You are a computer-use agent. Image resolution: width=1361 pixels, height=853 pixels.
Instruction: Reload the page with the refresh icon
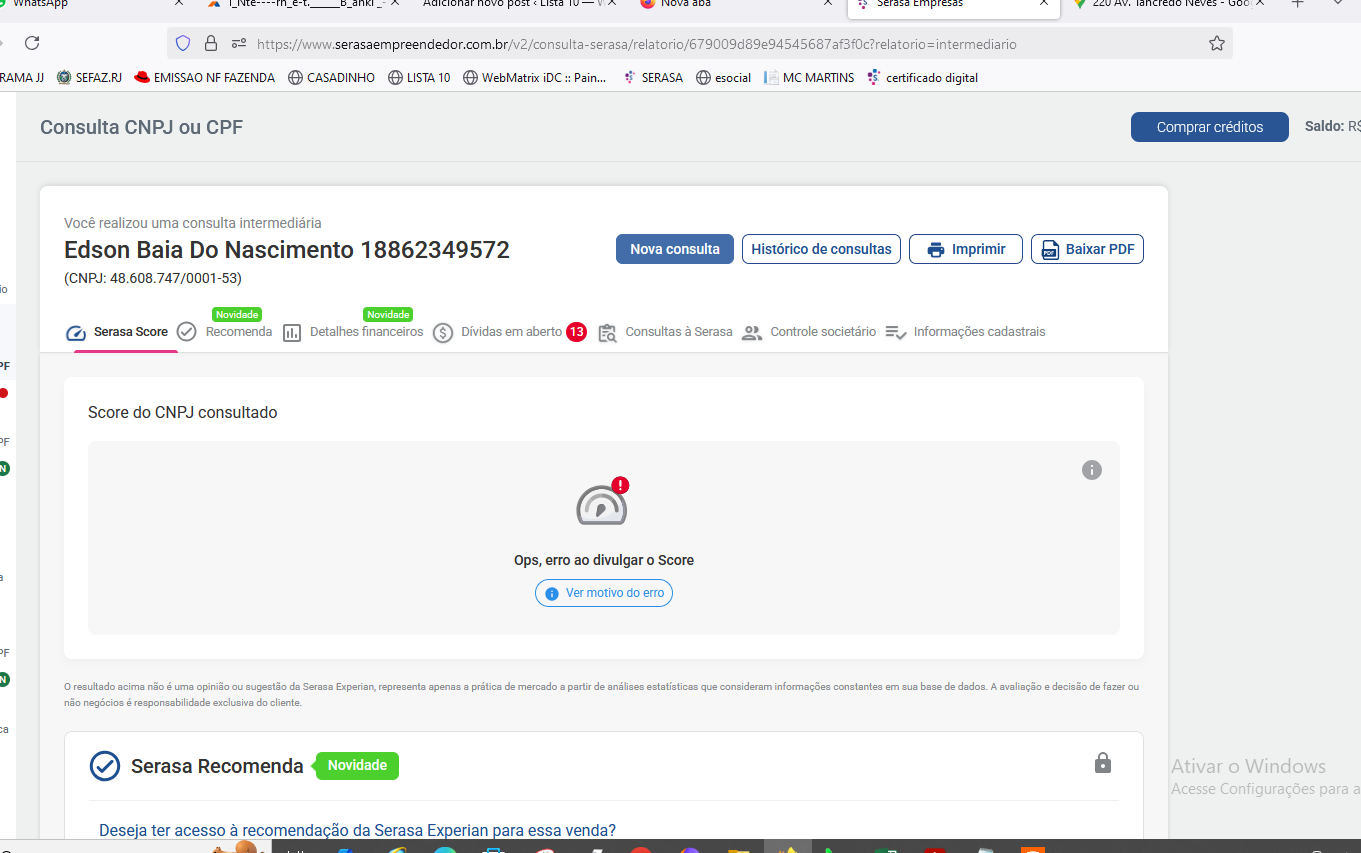coord(32,43)
